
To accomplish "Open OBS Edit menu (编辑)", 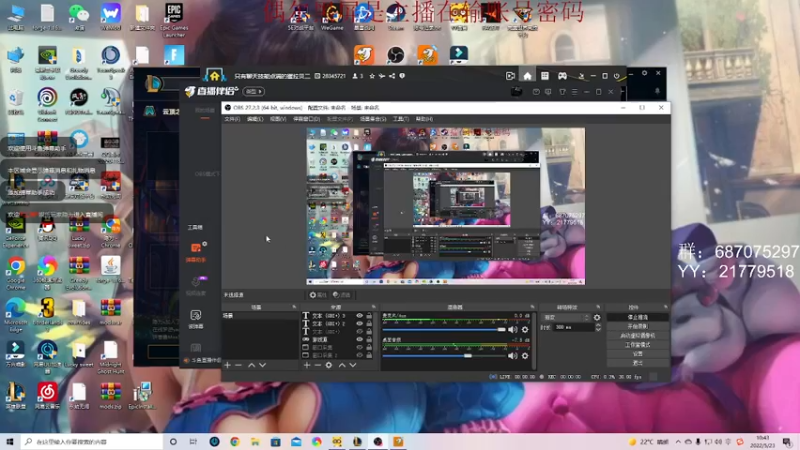I will pyautogui.click(x=255, y=119).
